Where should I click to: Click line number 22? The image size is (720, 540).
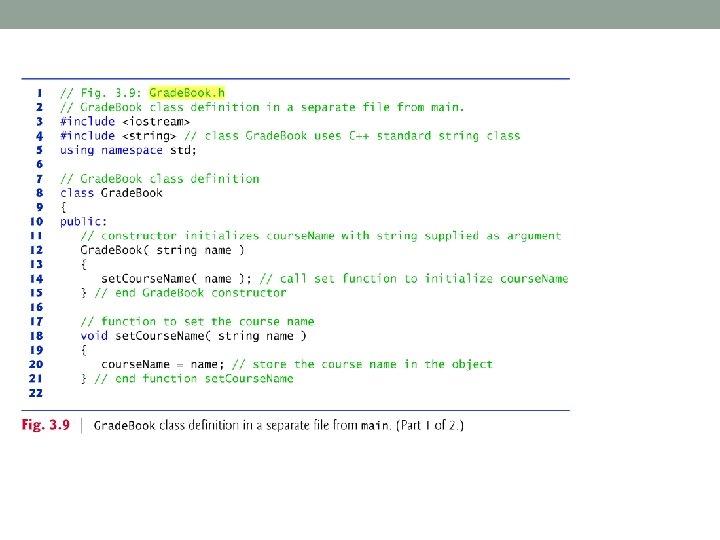click(36, 393)
